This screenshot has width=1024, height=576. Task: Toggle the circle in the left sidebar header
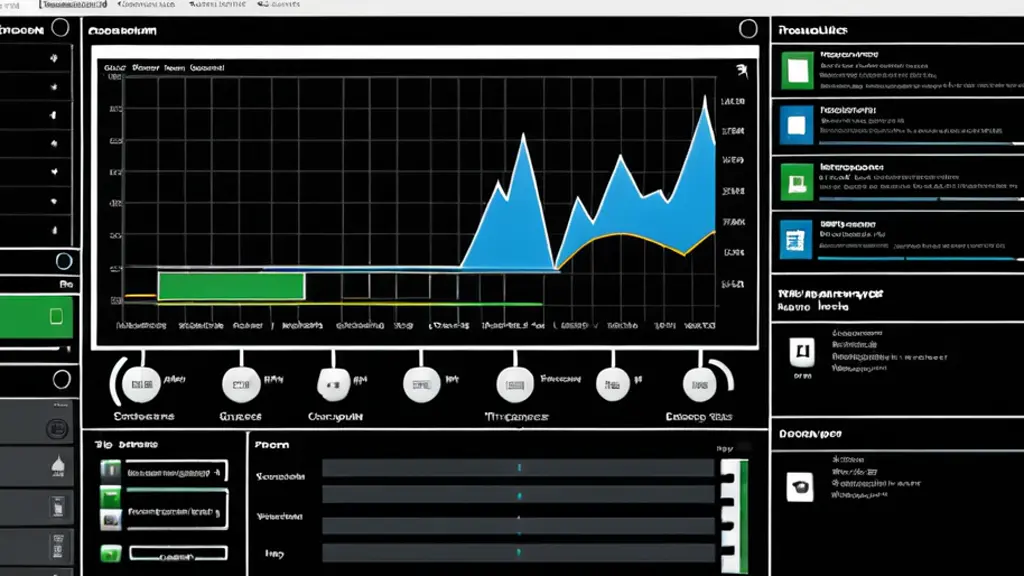click(x=60, y=27)
